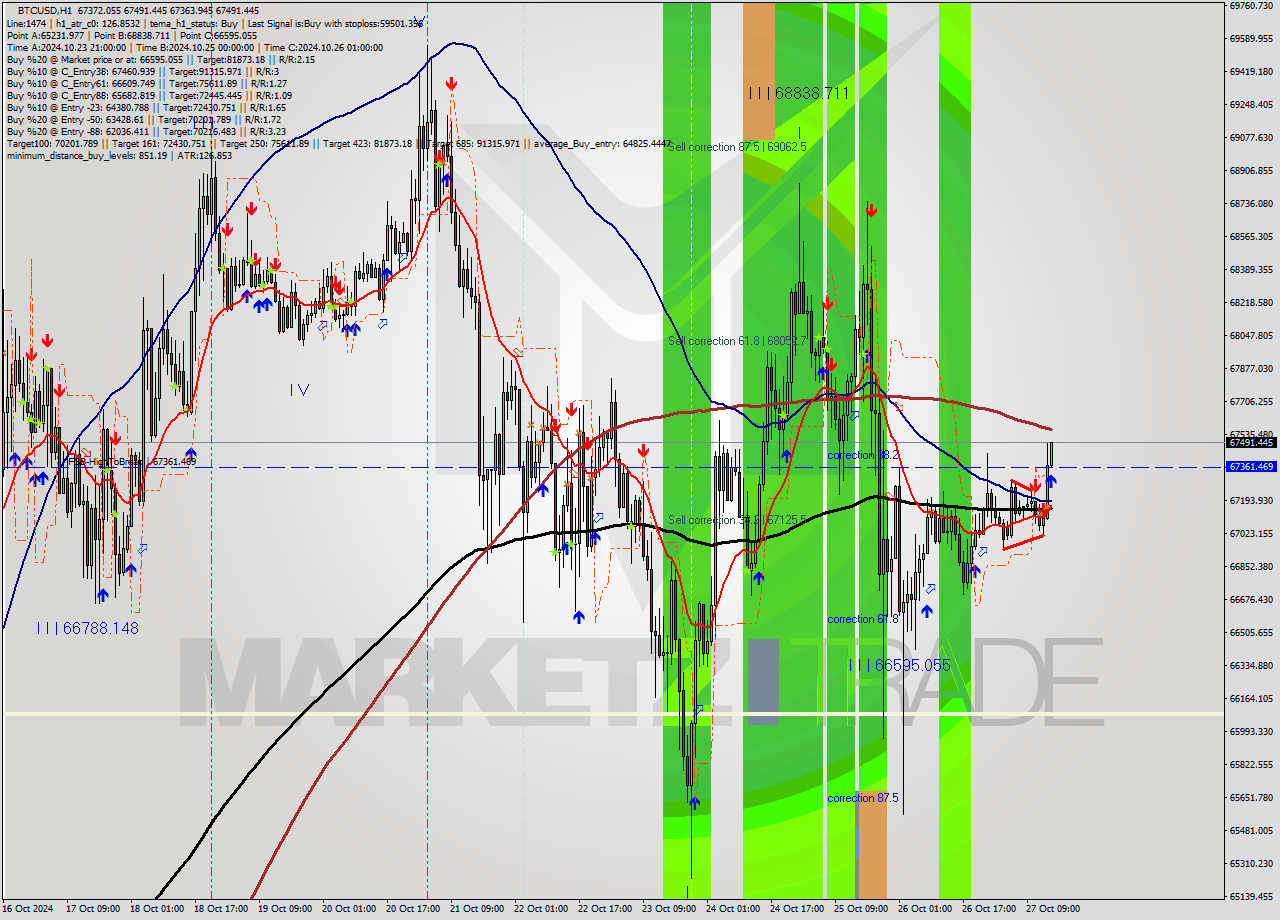Click the orange box below 68838.711 label
Viewport: 1280px width, 920px height.
point(758,70)
